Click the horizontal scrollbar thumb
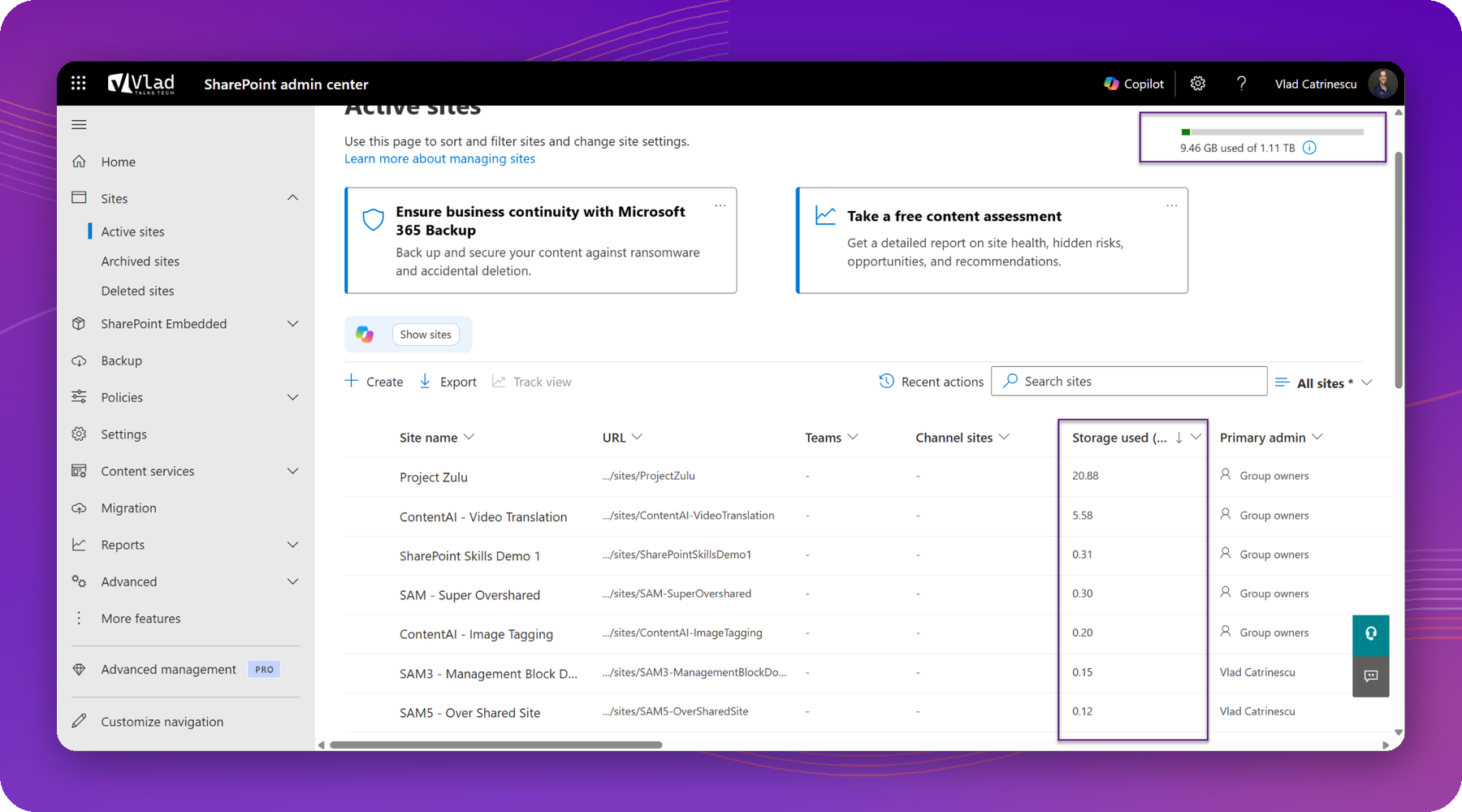This screenshot has width=1462, height=812. 495,745
